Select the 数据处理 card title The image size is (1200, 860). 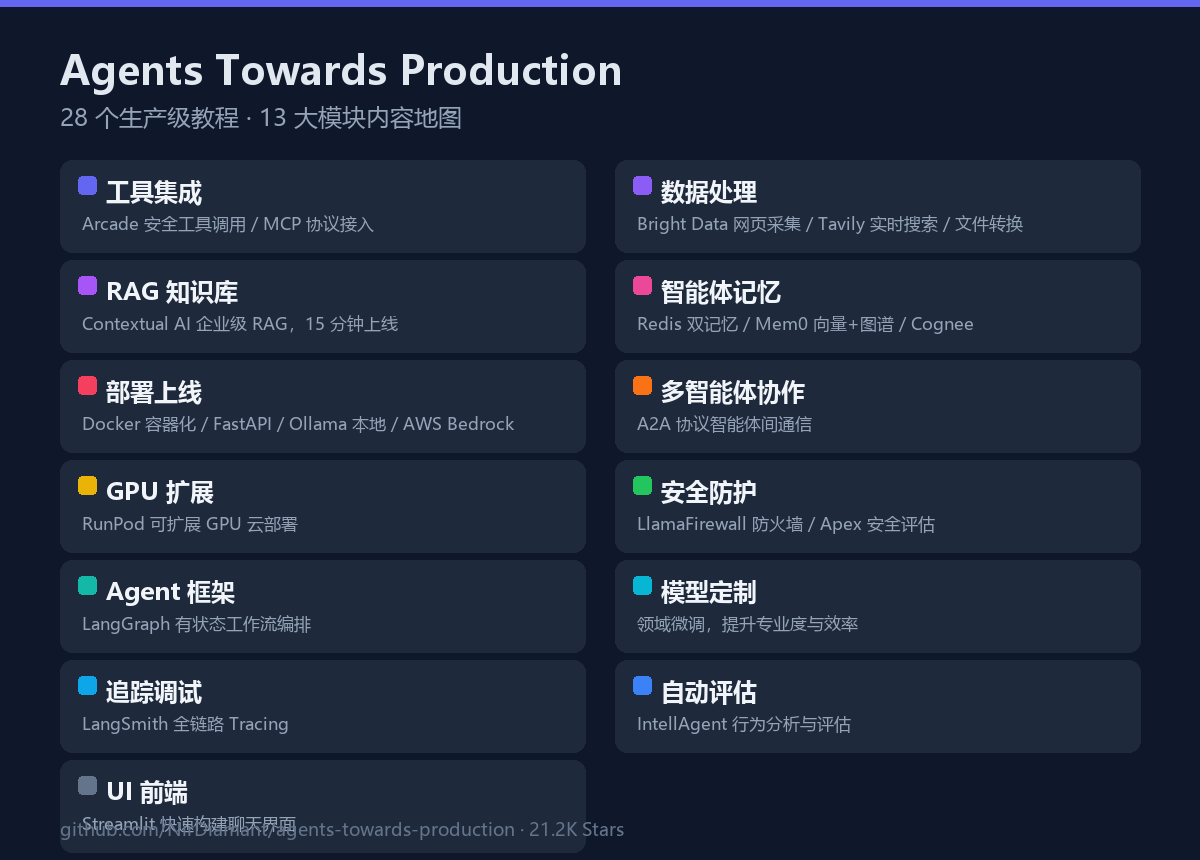(x=709, y=192)
